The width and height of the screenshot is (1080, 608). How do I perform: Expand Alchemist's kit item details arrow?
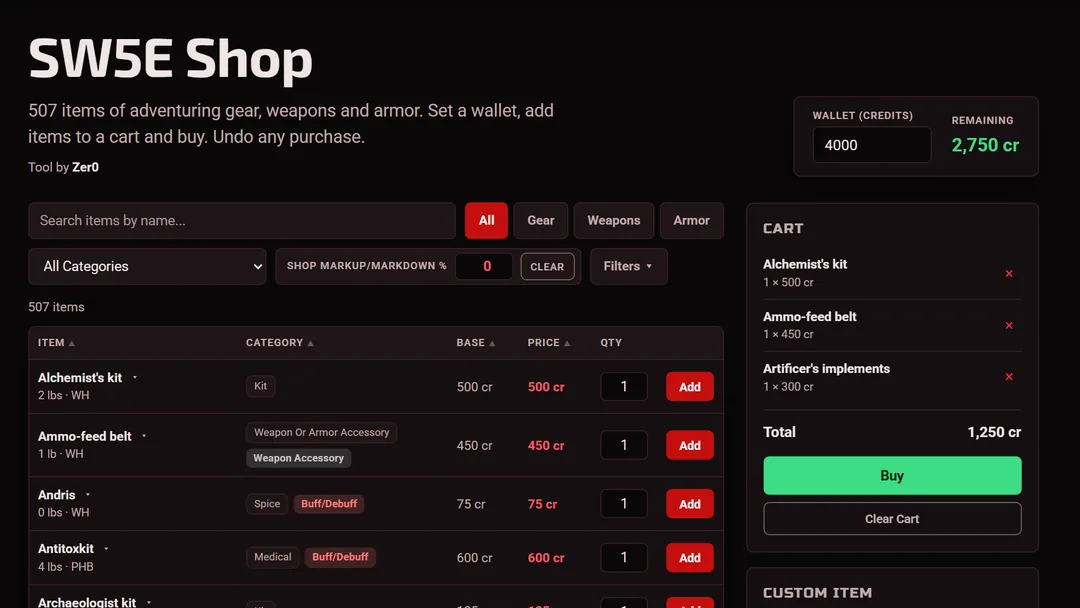[x=135, y=377]
